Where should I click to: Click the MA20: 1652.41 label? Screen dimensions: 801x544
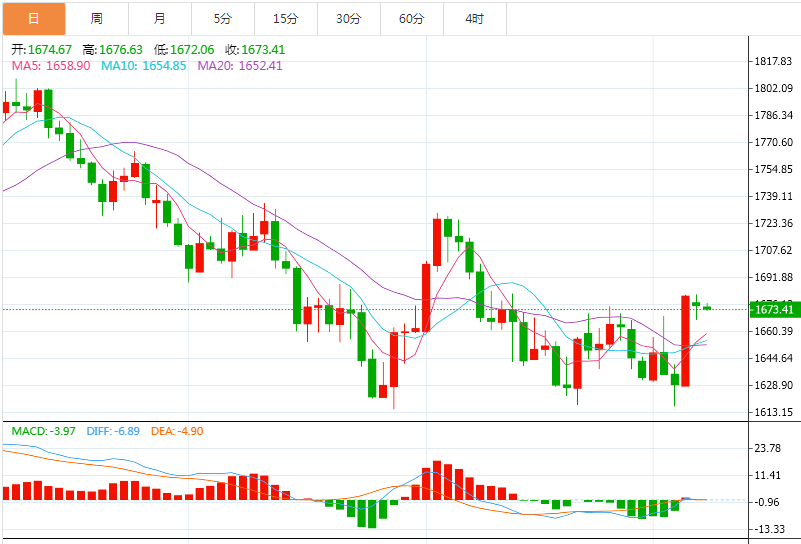[240, 66]
